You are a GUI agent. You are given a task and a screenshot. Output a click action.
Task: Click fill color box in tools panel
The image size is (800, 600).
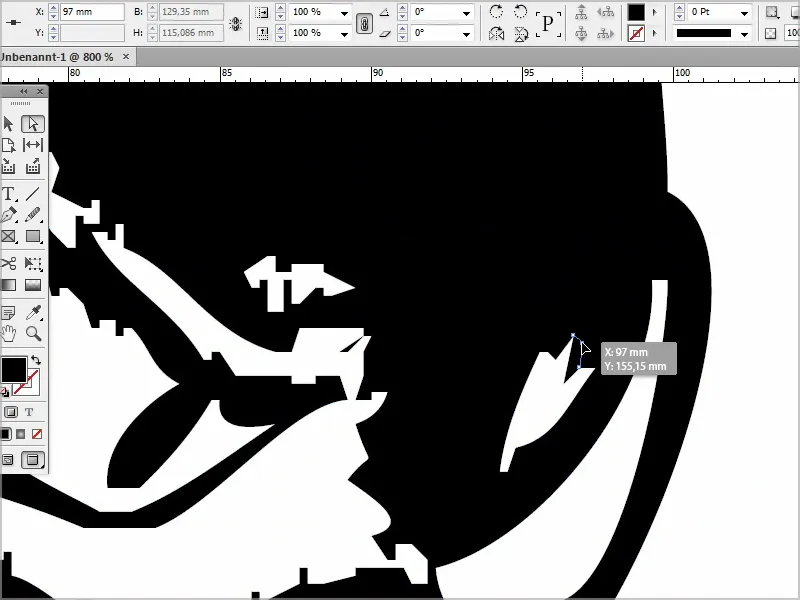(14, 369)
